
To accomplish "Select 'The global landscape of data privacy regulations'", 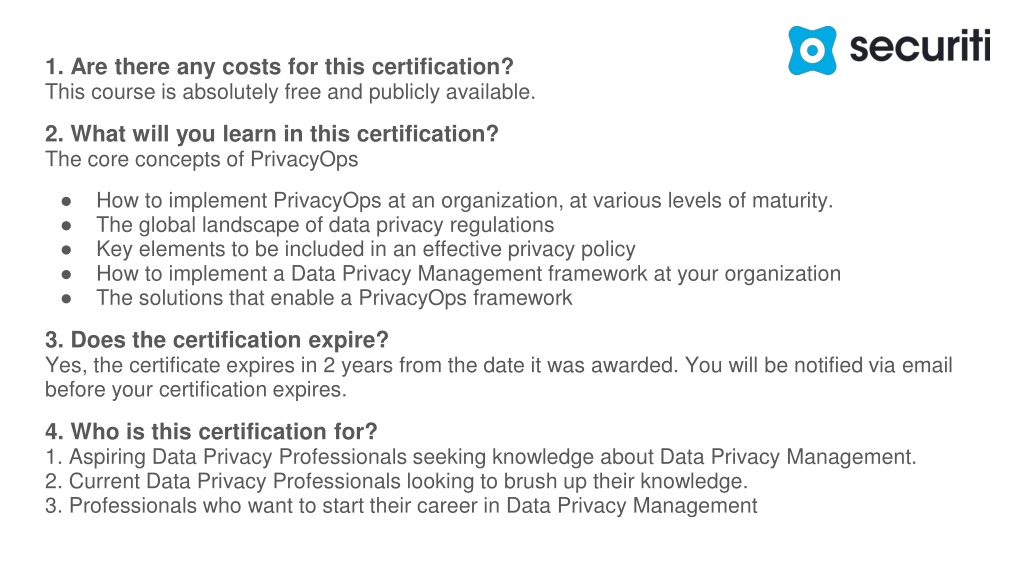I will pos(325,225).
